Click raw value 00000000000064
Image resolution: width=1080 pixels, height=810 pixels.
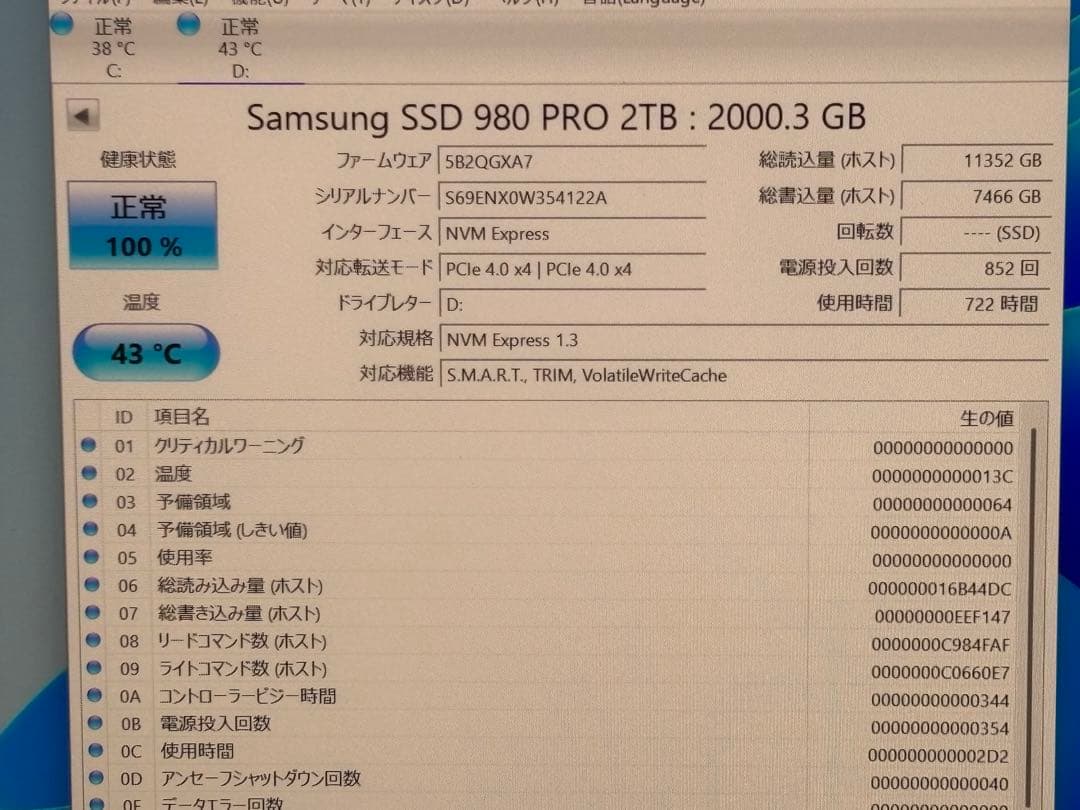(x=942, y=505)
